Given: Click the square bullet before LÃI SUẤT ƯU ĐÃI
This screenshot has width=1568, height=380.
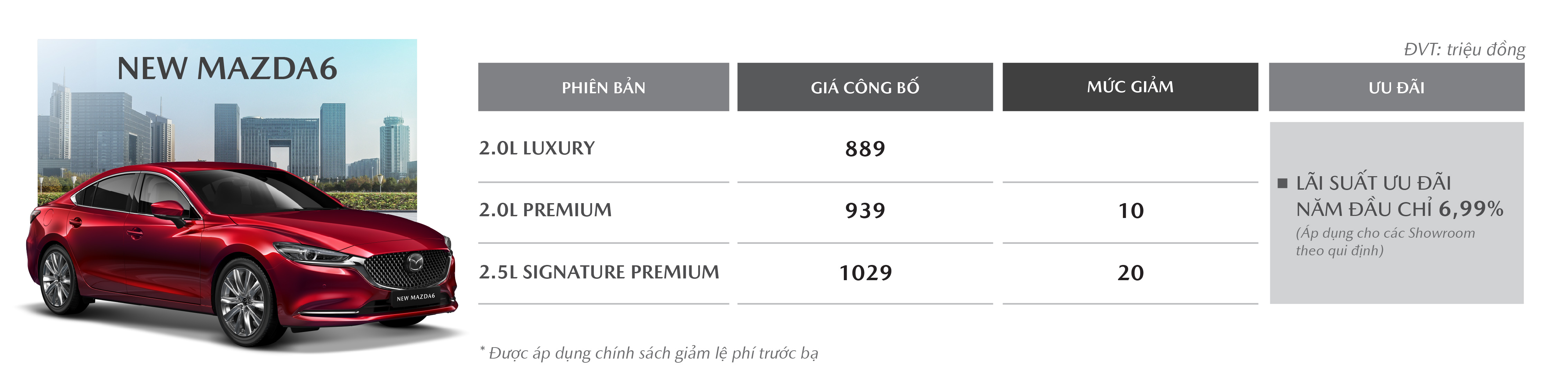Looking at the screenshot, I should click(x=1283, y=183).
